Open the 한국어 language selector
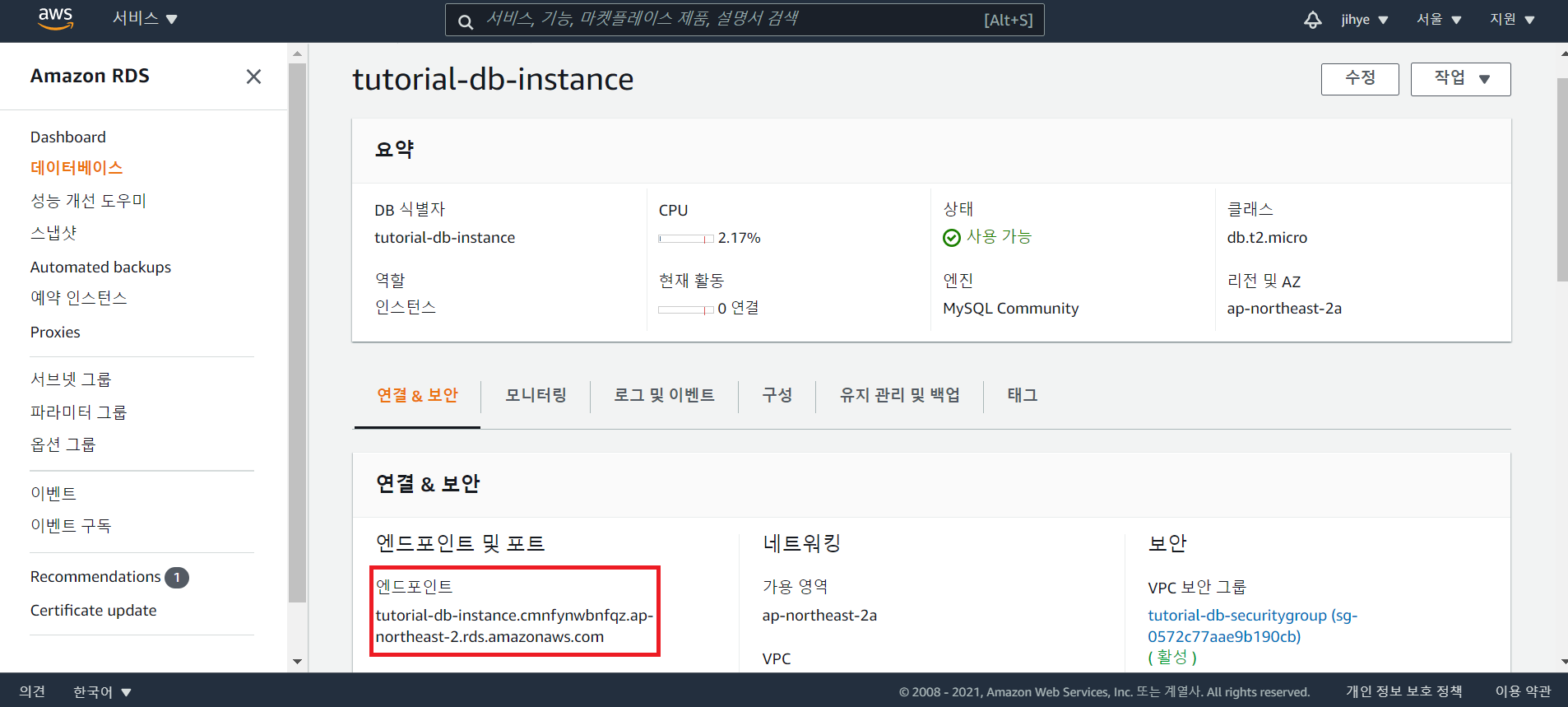 click(102, 692)
